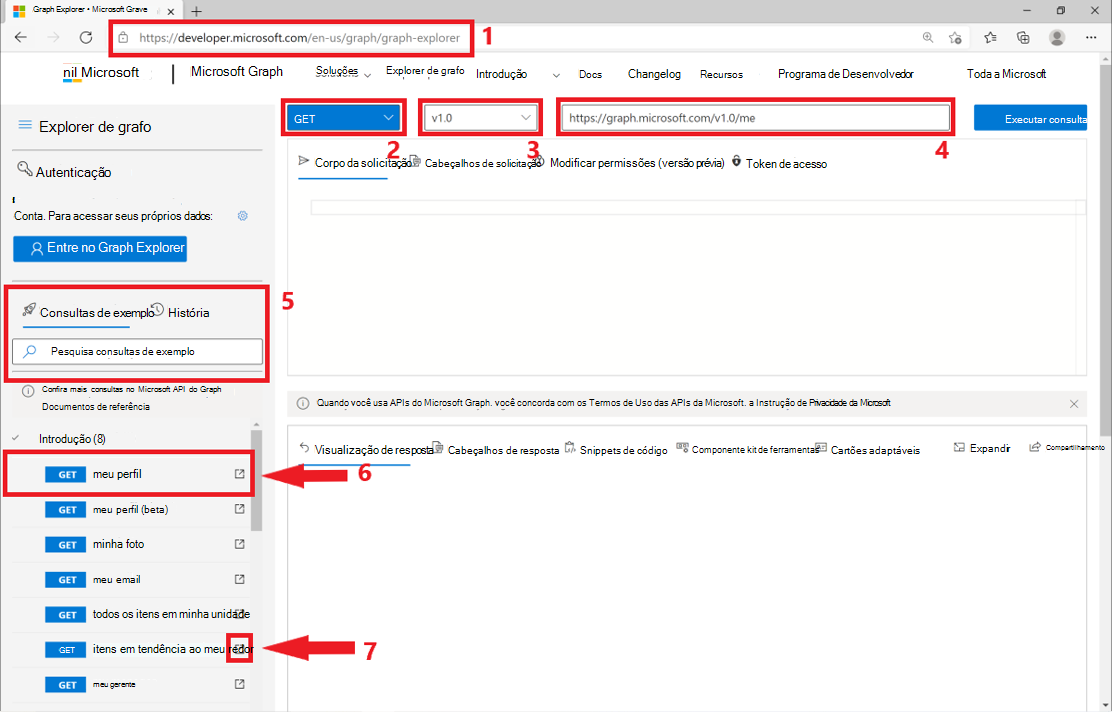Click the Expandir icon above the response preview
1112x712 pixels.
coord(959,448)
